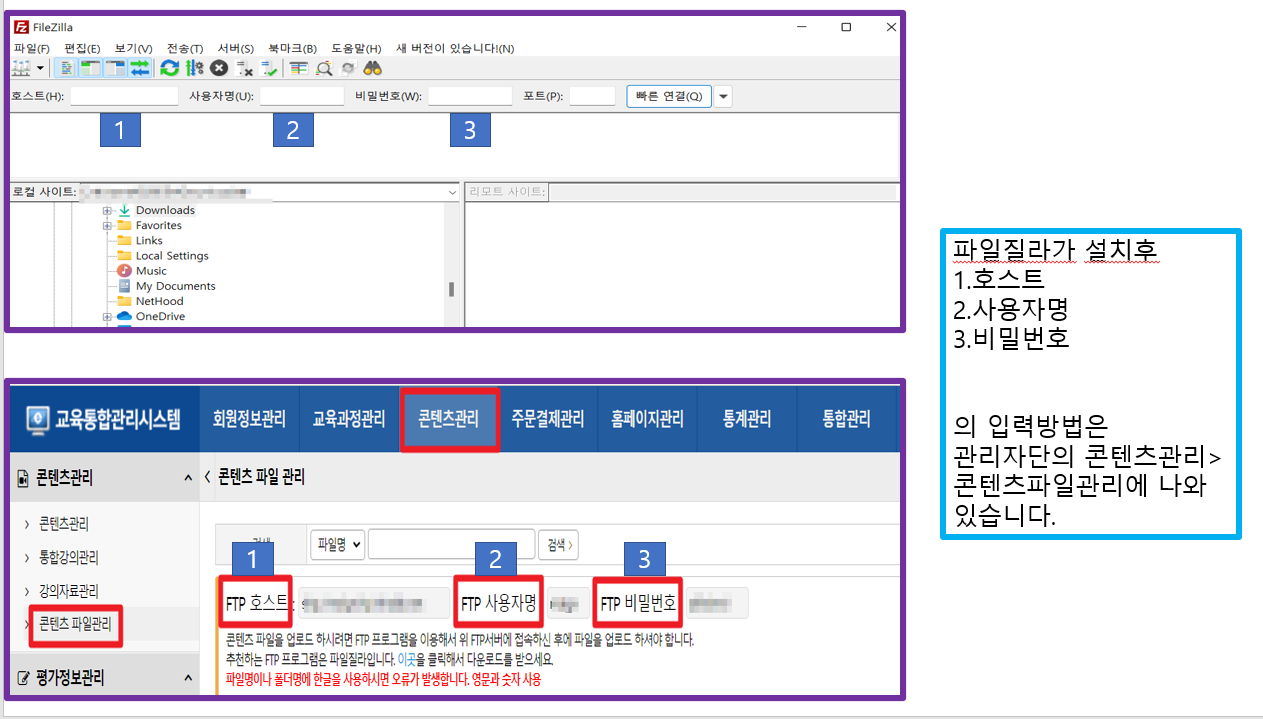Toggle transfer queue display icon
The width and height of the screenshot is (1263, 719).
tap(140, 68)
